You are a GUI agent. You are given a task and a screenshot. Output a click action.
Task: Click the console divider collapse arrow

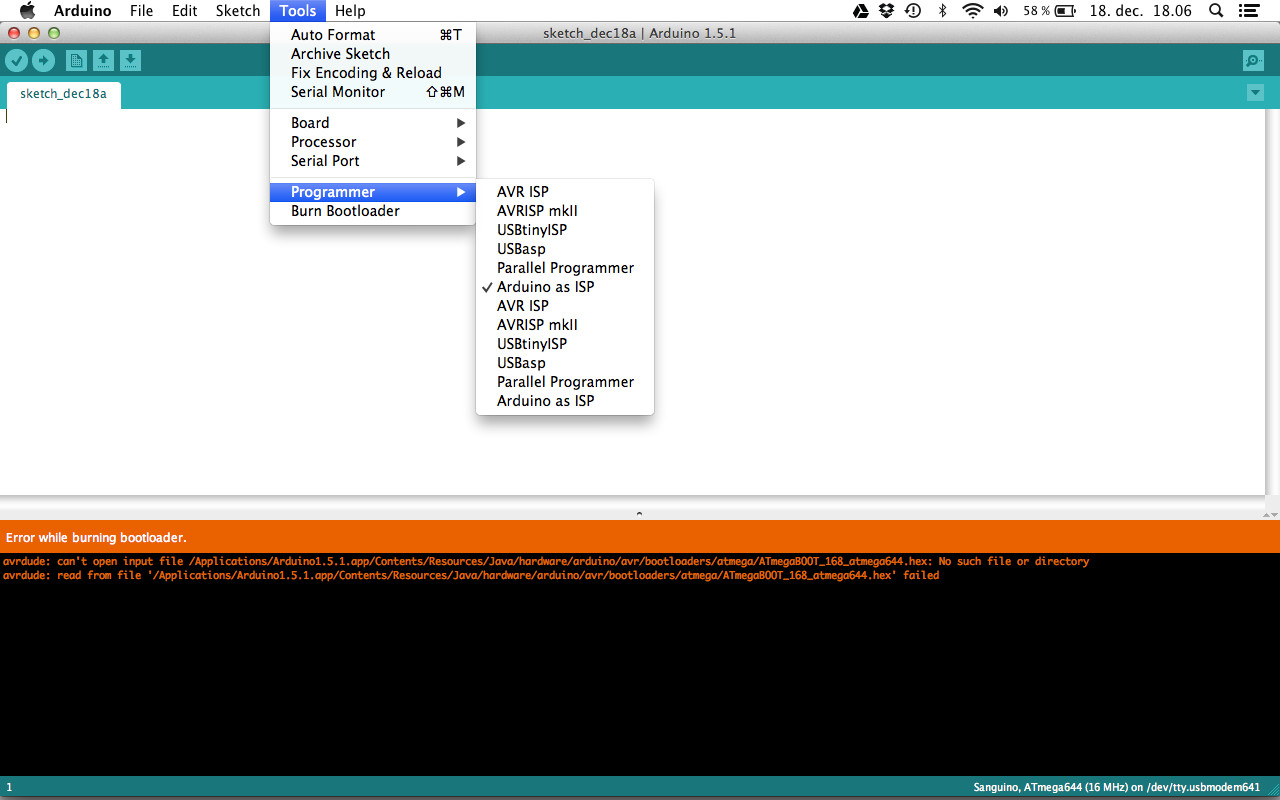(640, 514)
